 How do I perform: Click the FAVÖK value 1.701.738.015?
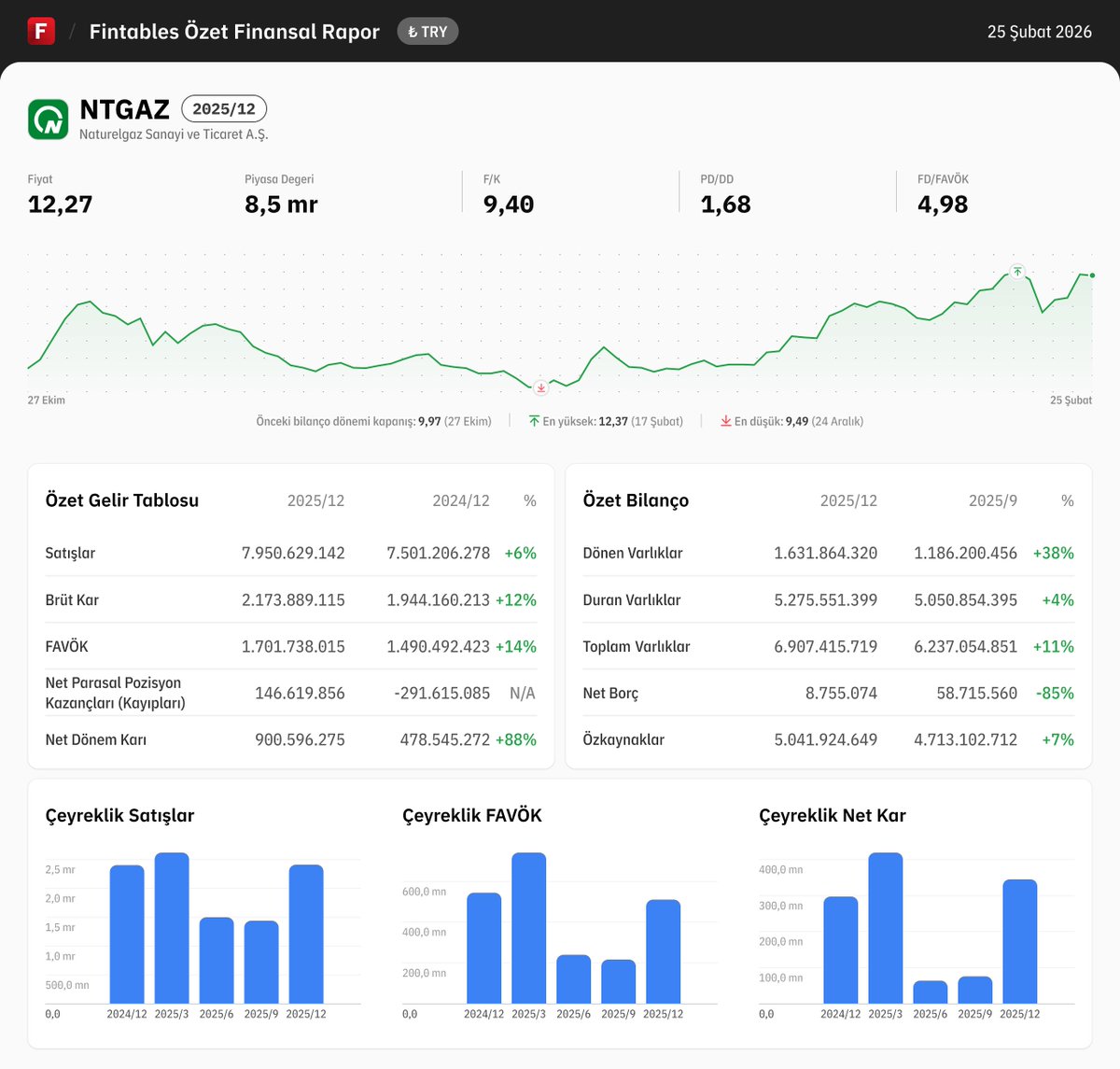(x=293, y=646)
